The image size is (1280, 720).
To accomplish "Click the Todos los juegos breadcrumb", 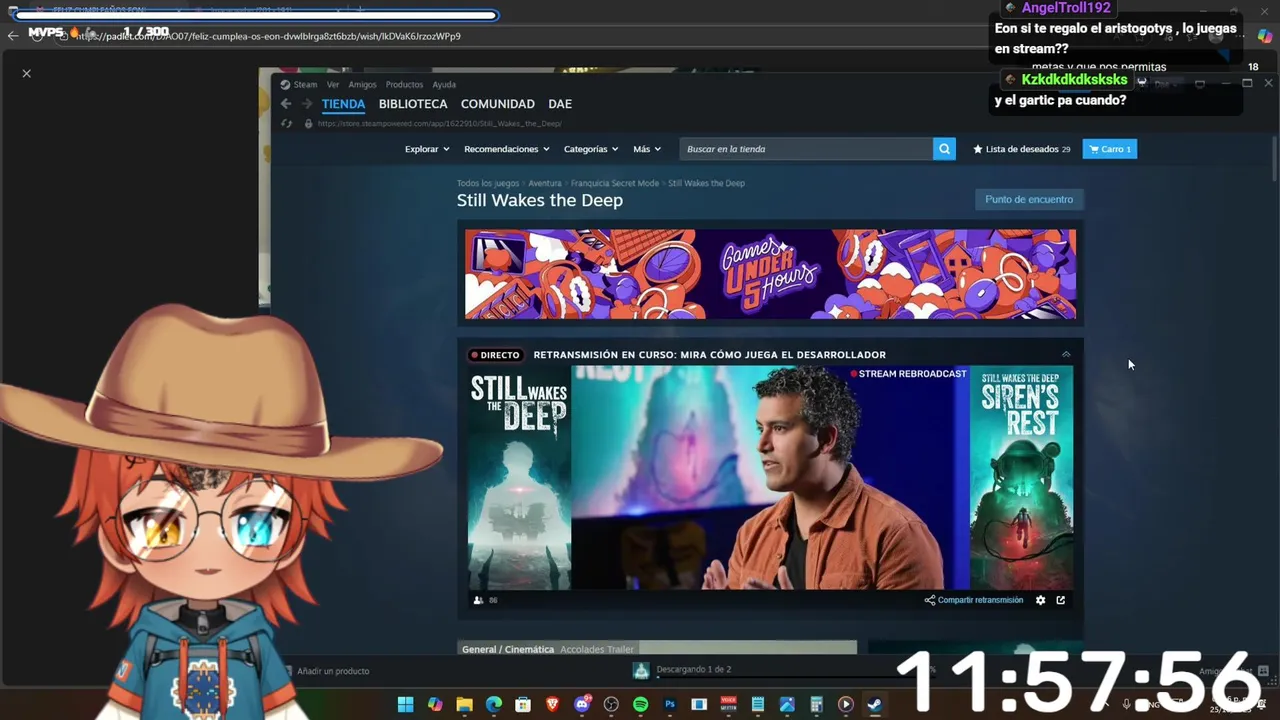I will coord(488,183).
